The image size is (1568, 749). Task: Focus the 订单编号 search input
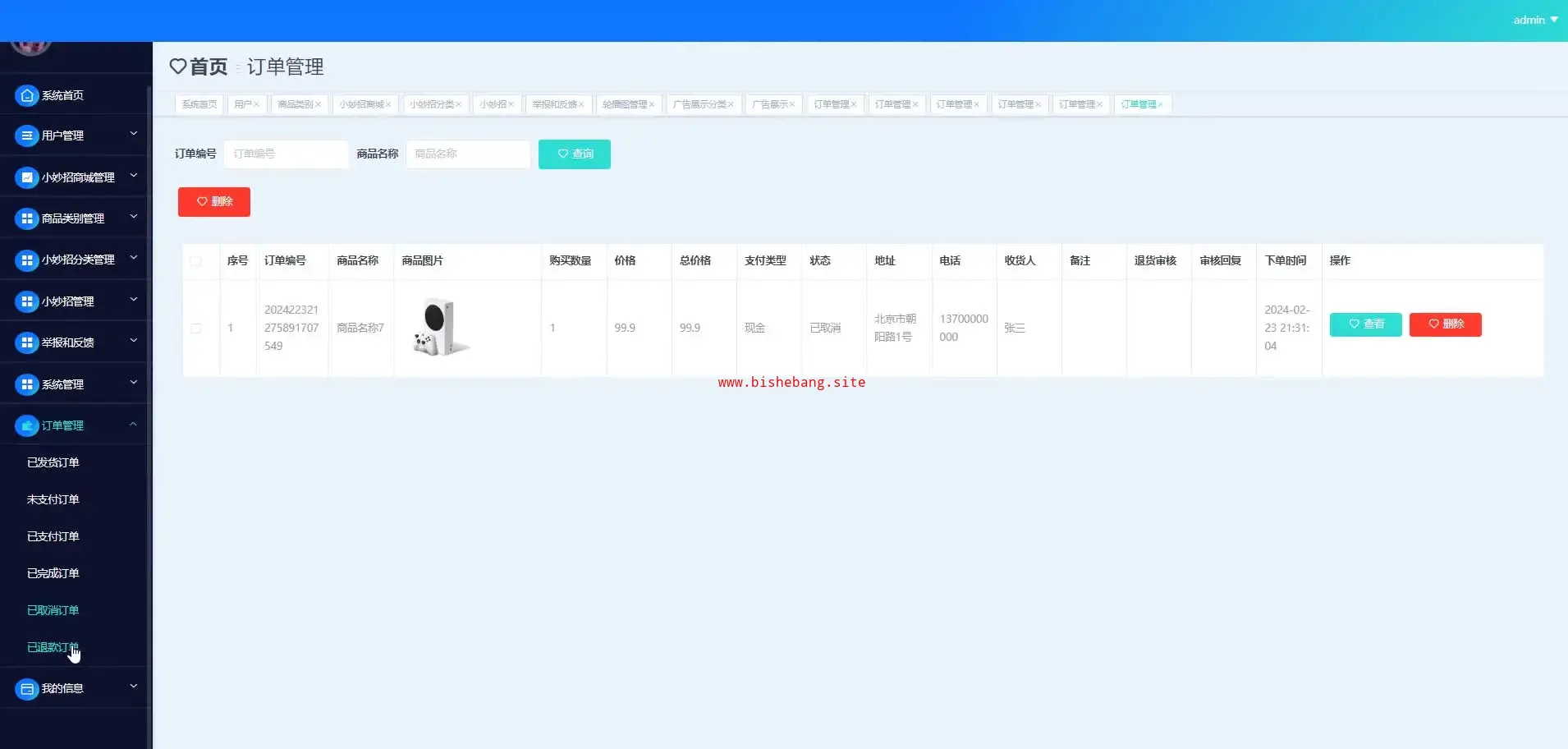pyautogui.click(x=286, y=154)
